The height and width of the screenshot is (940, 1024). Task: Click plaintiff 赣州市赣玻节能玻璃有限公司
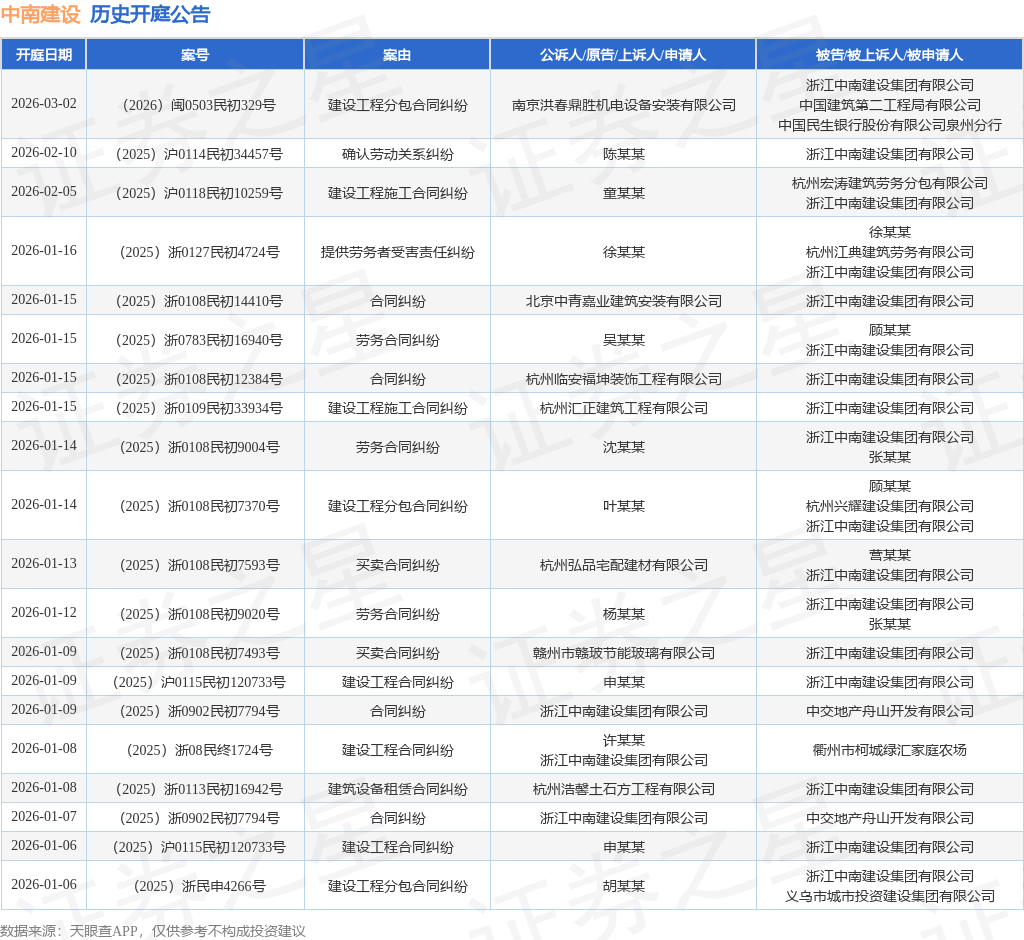tap(624, 653)
